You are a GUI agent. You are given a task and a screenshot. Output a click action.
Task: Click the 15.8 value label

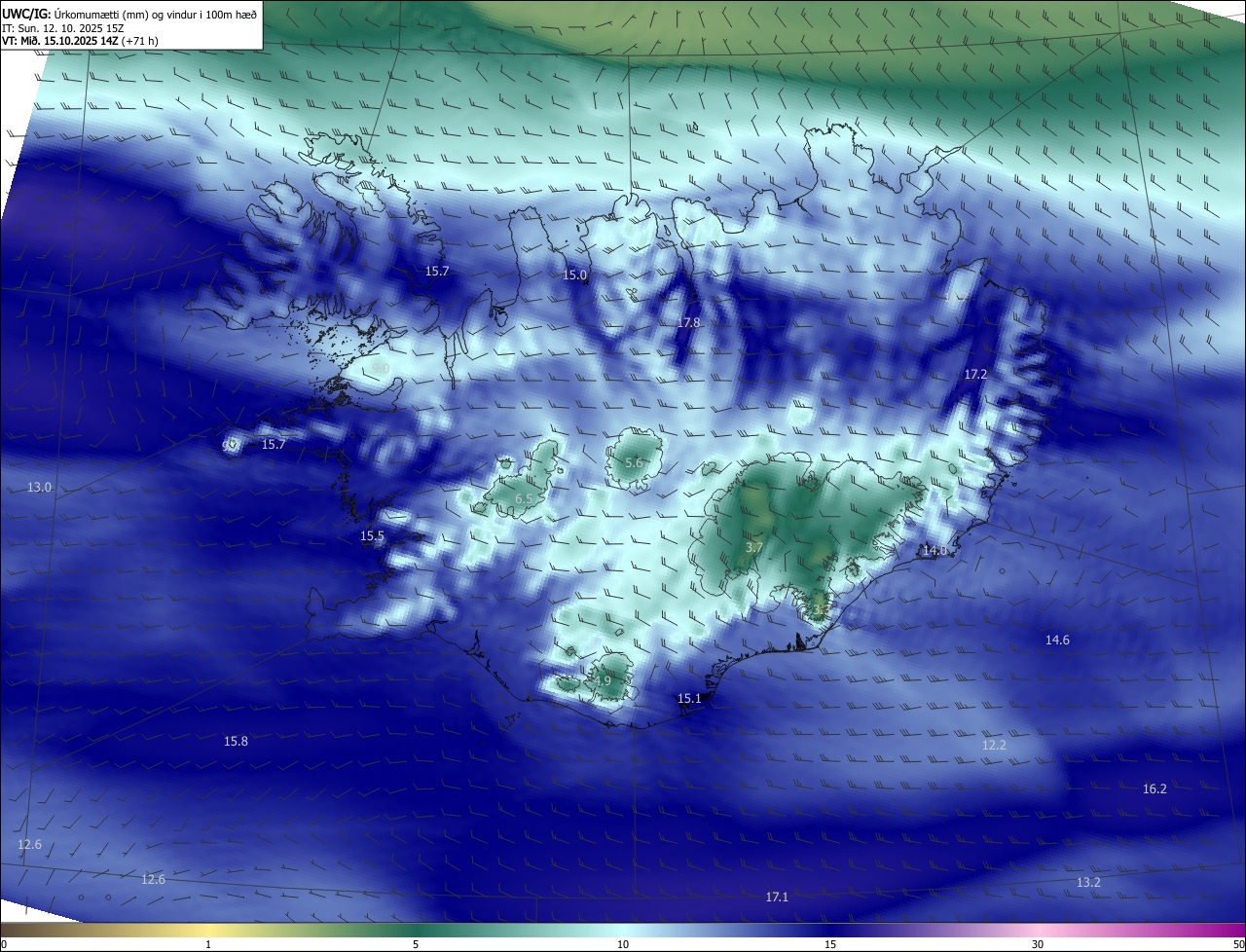click(x=236, y=742)
